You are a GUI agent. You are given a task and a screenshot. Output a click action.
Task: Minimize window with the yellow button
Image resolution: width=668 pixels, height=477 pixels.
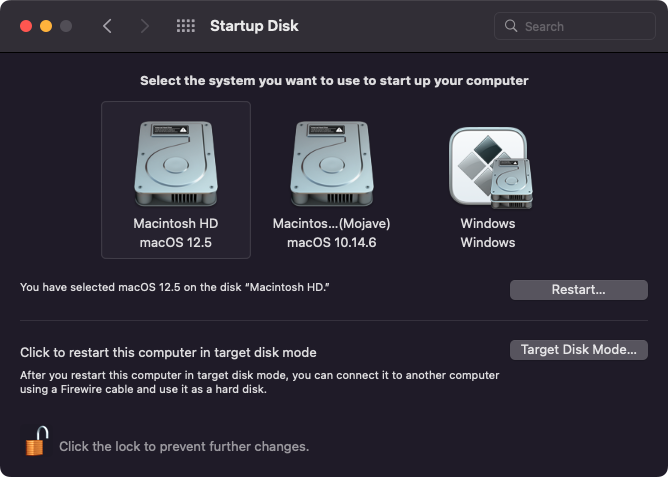click(x=46, y=26)
